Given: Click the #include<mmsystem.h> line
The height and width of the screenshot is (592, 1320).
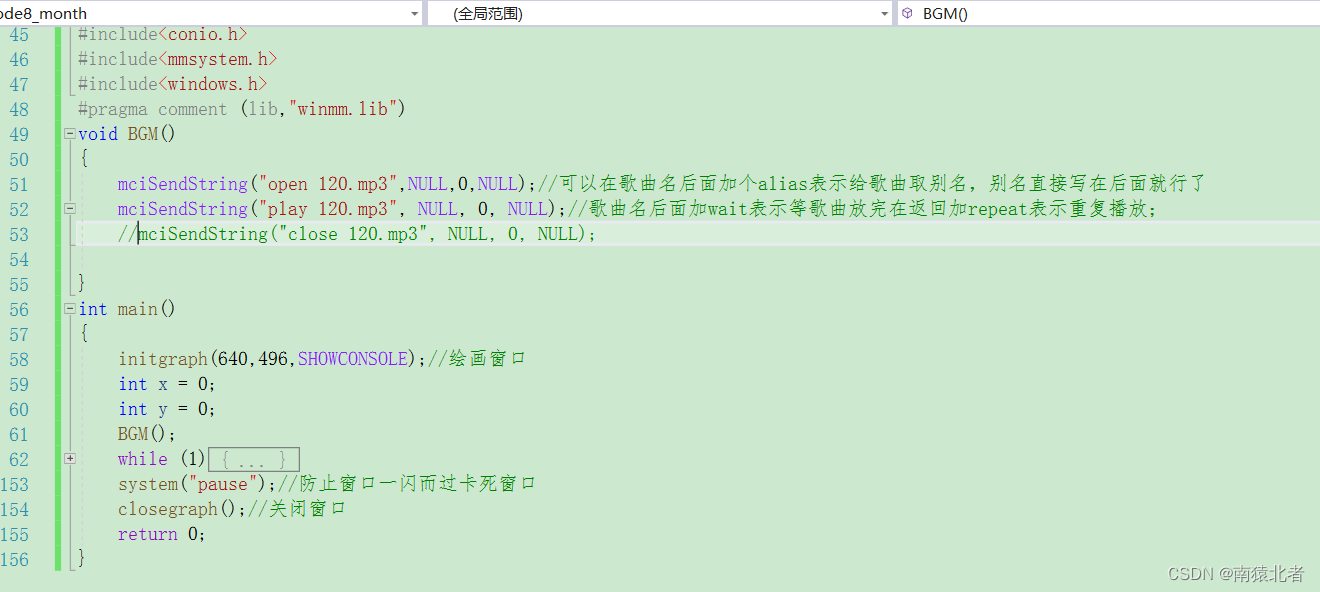Looking at the screenshot, I should [x=177, y=59].
